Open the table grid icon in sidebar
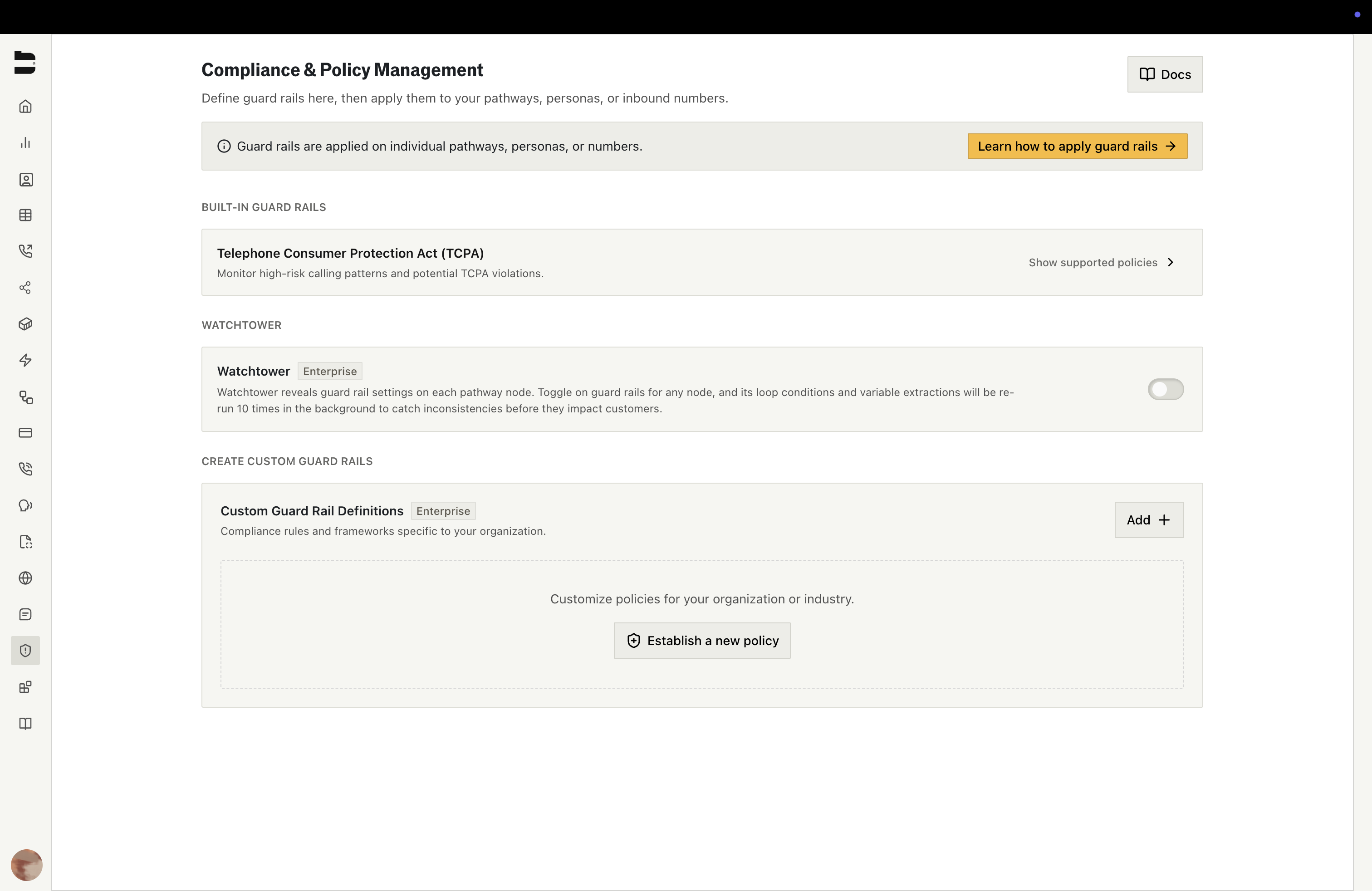Viewport: 1372px width, 891px height. click(x=25, y=215)
